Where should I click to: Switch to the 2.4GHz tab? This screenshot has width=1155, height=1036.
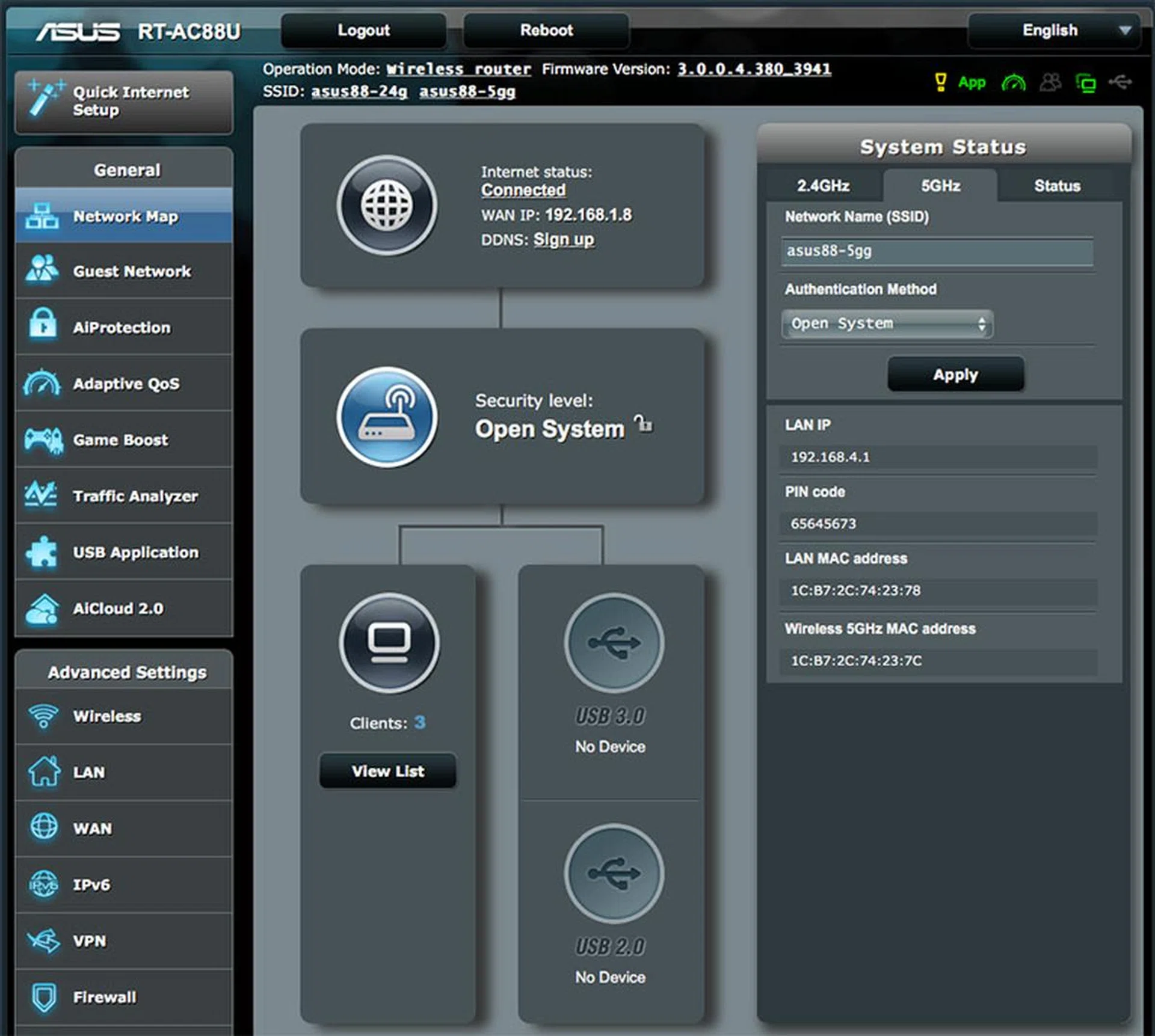(823, 186)
